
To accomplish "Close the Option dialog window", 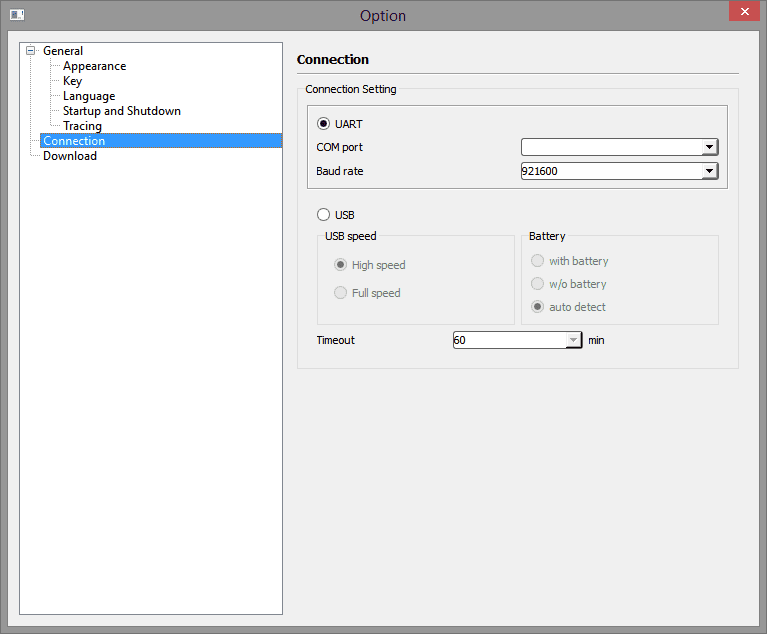I will (742, 12).
